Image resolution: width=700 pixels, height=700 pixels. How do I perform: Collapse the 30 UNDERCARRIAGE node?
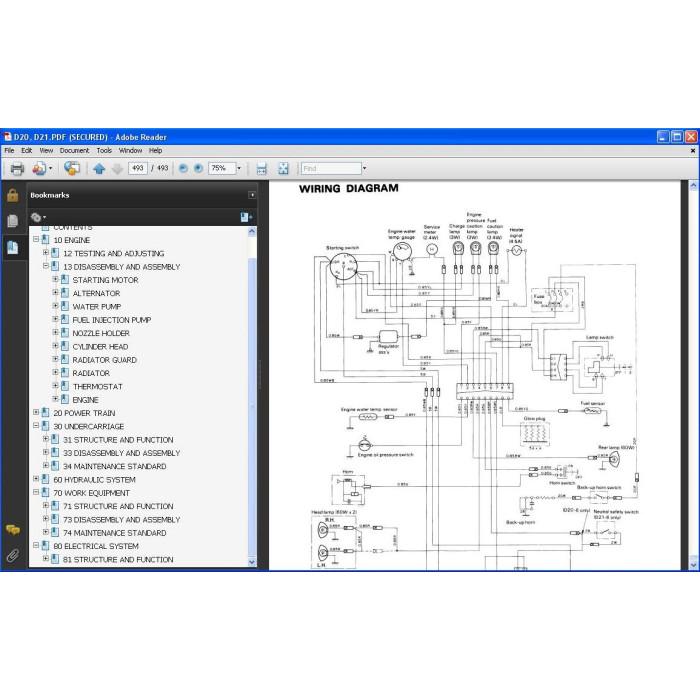point(36,425)
